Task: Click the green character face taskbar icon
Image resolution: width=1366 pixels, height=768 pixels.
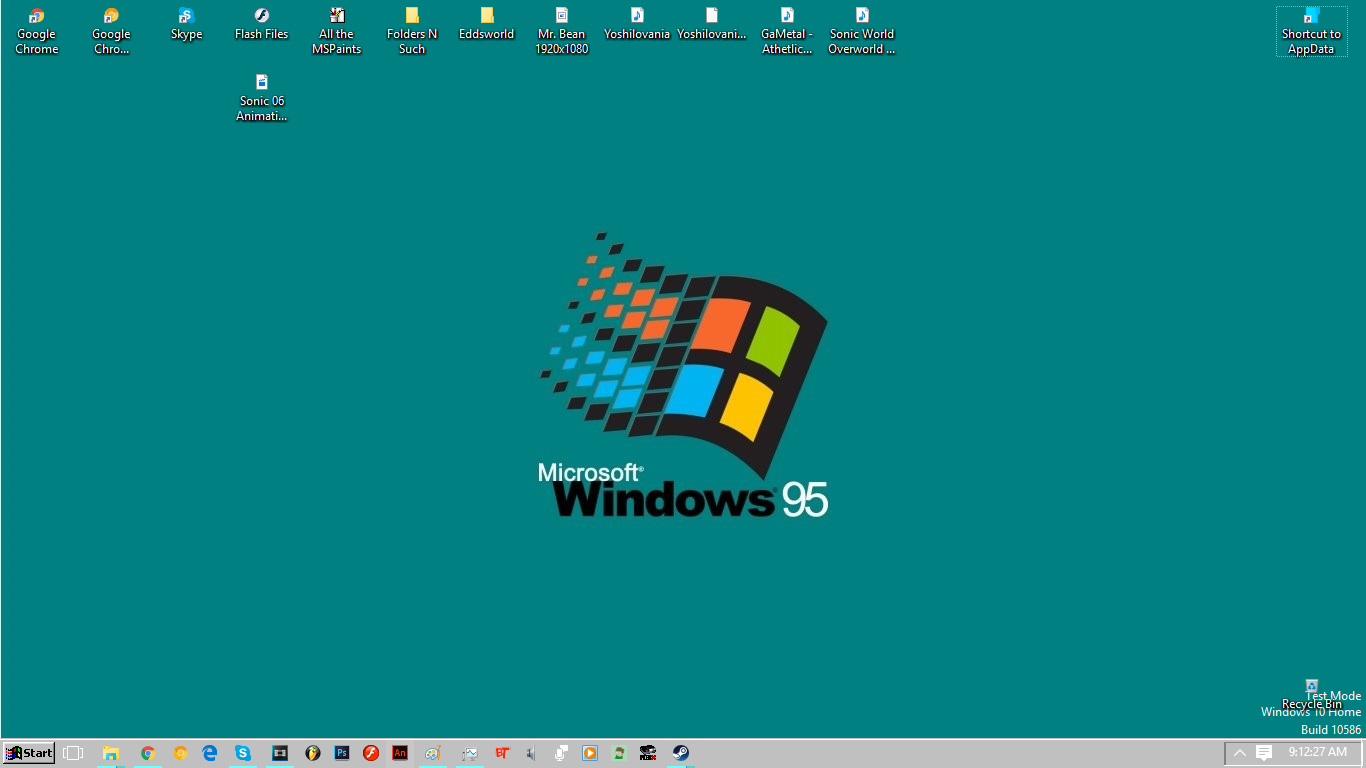Action: (x=619, y=753)
